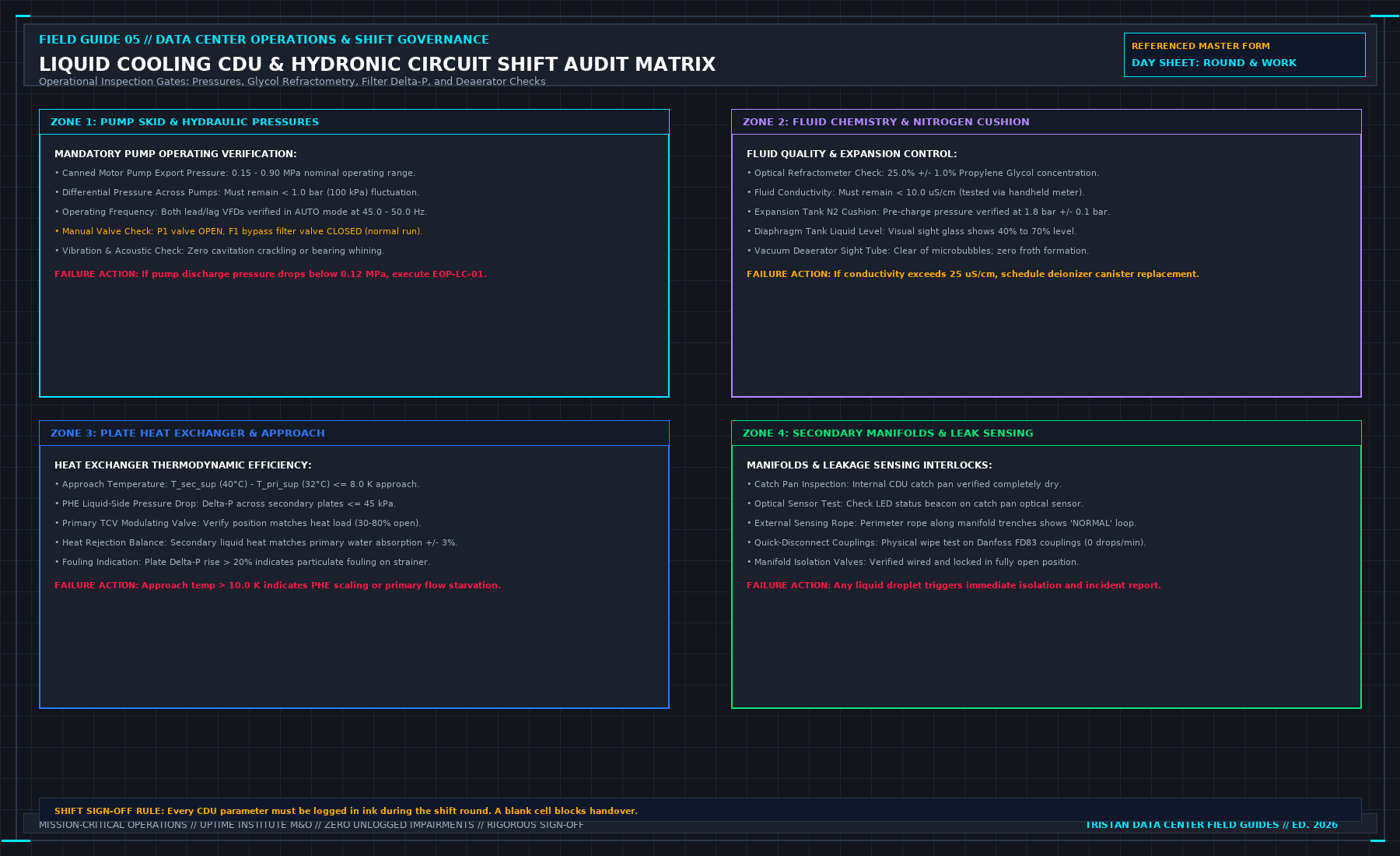Click the Field Guide 05 breadcrumb heading
This screenshot has height=856, width=1400.
coord(264,40)
